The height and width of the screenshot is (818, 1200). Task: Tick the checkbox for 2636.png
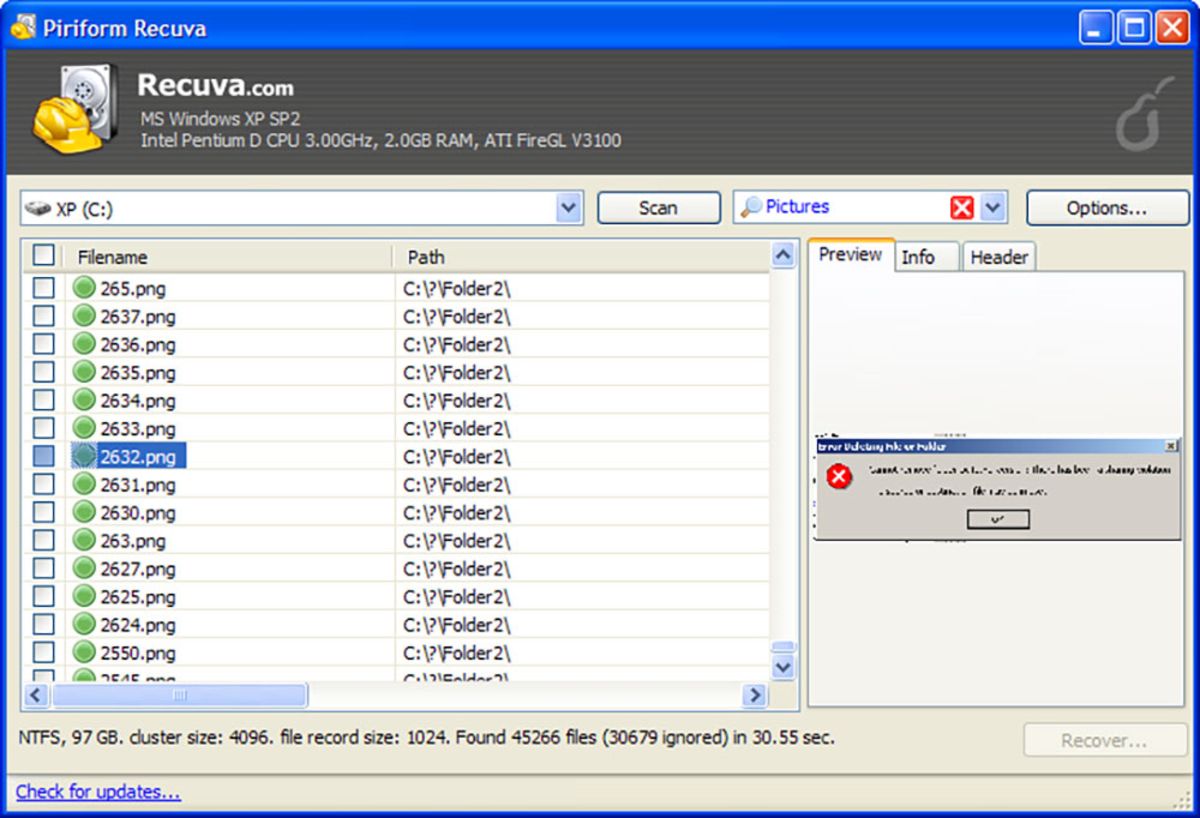click(x=43, y=344)
